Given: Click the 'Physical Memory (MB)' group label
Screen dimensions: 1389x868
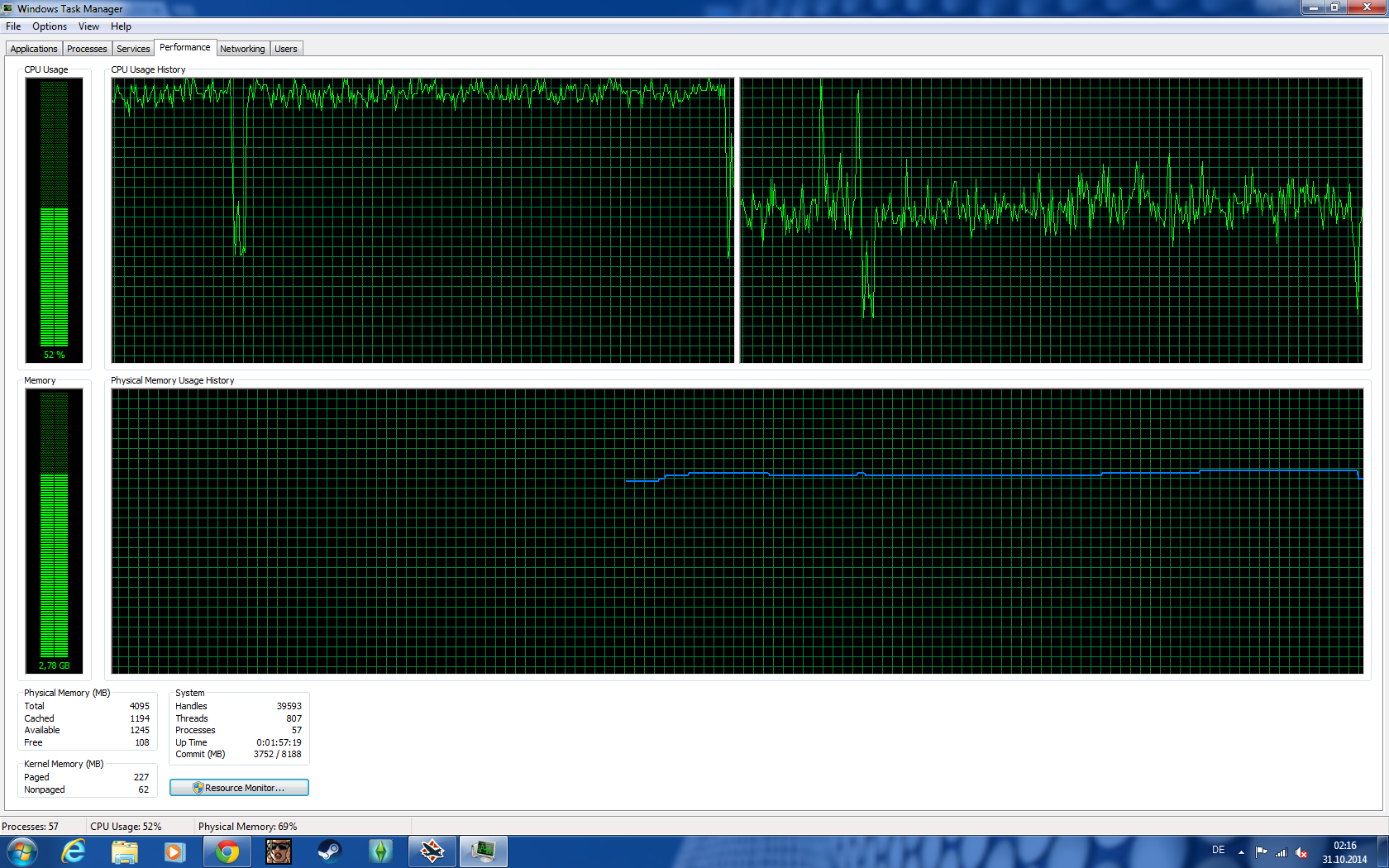Looking at the screenshot, I should [67, 693].
